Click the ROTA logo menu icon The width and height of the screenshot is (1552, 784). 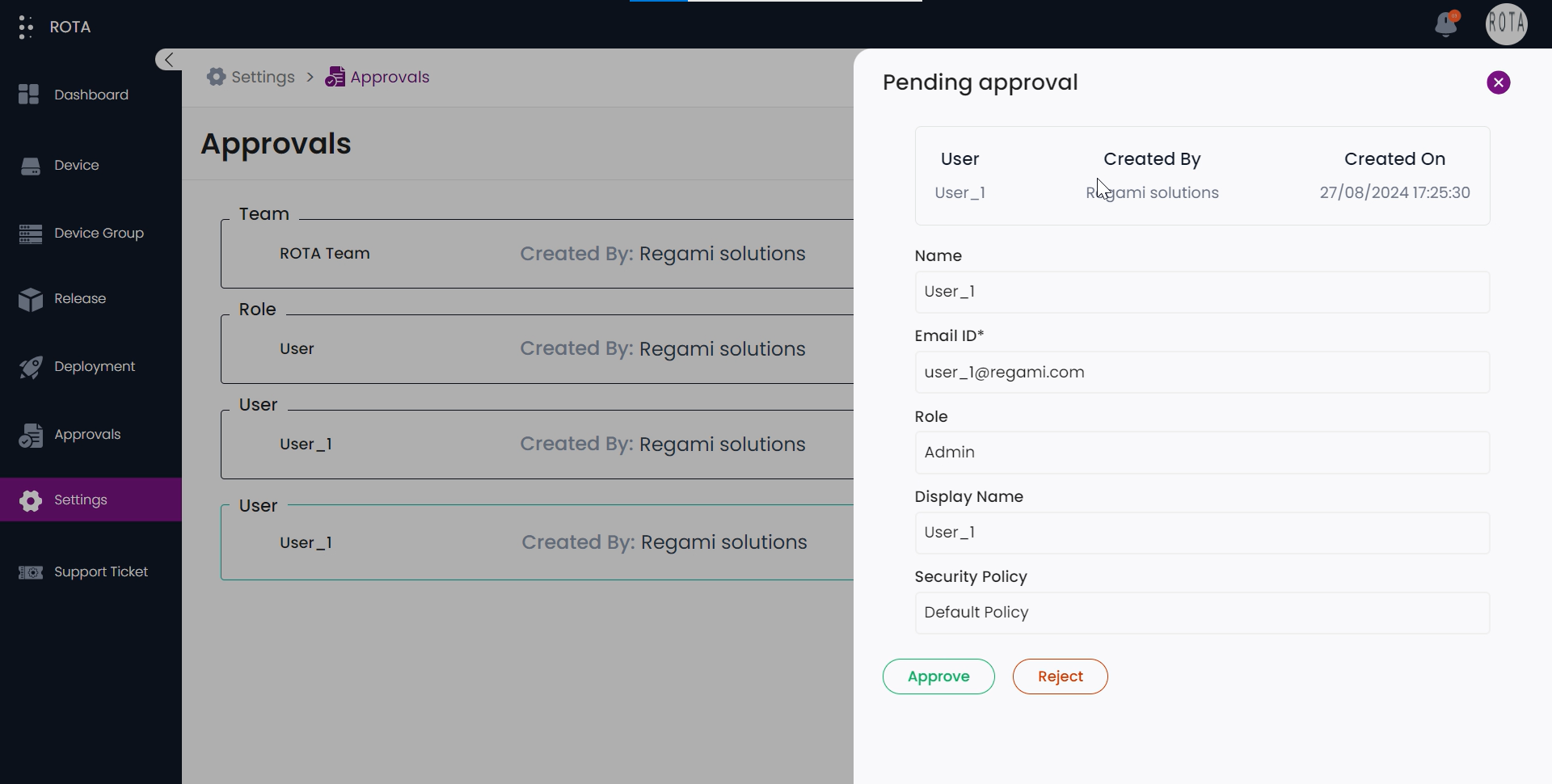(25, 26)
